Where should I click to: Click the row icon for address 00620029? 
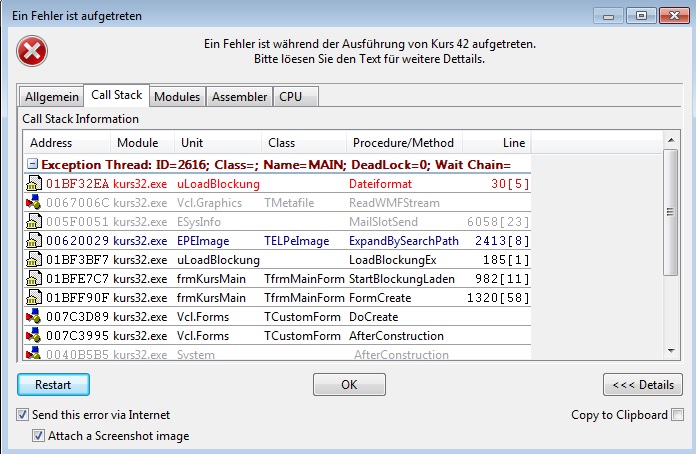(33, 241)
